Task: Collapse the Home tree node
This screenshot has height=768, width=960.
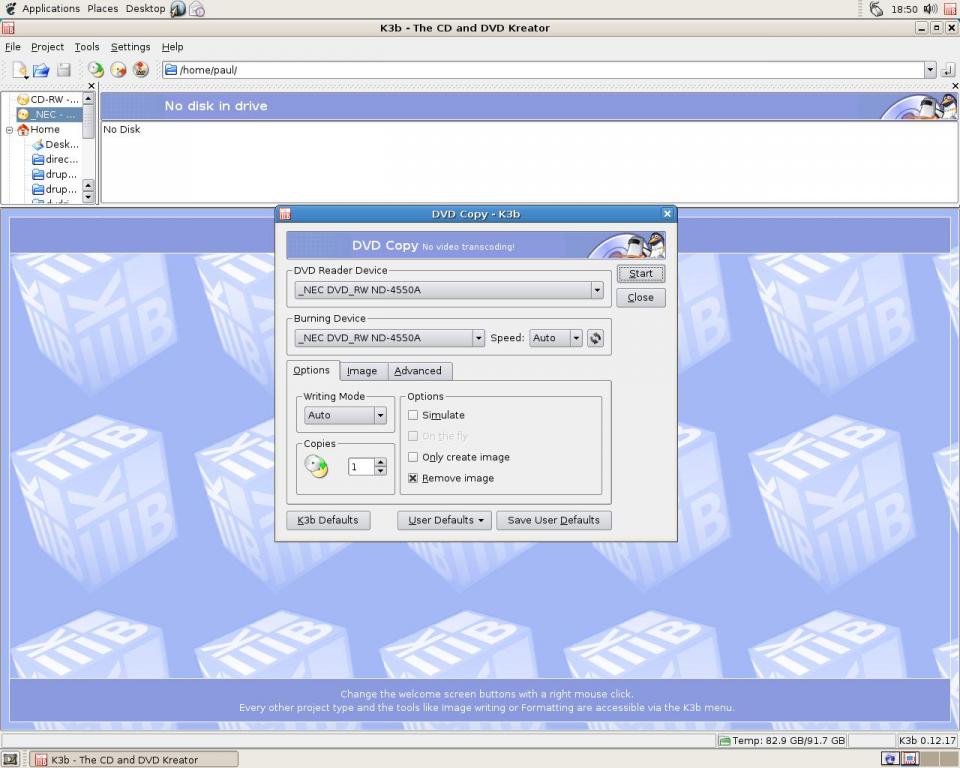Action: coord(9,130)
